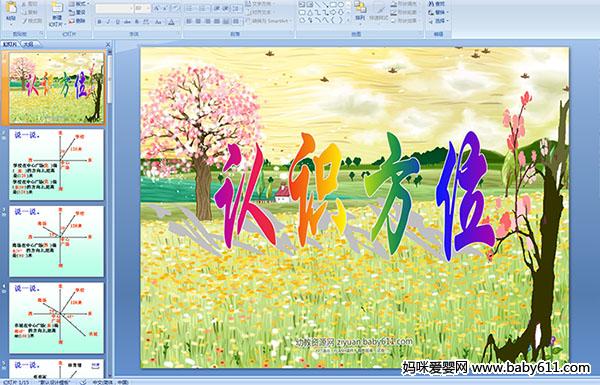The height and width of the screenshot is (385, 600).
Task: Copy selection using the Copy icon
Action: coord(30,13)
